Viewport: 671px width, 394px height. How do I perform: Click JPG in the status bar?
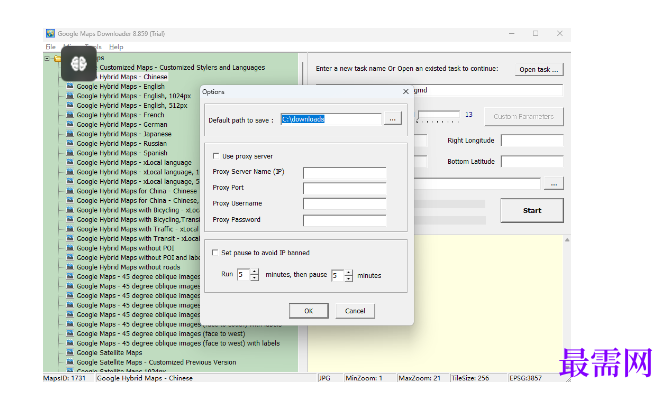[324, 378]
